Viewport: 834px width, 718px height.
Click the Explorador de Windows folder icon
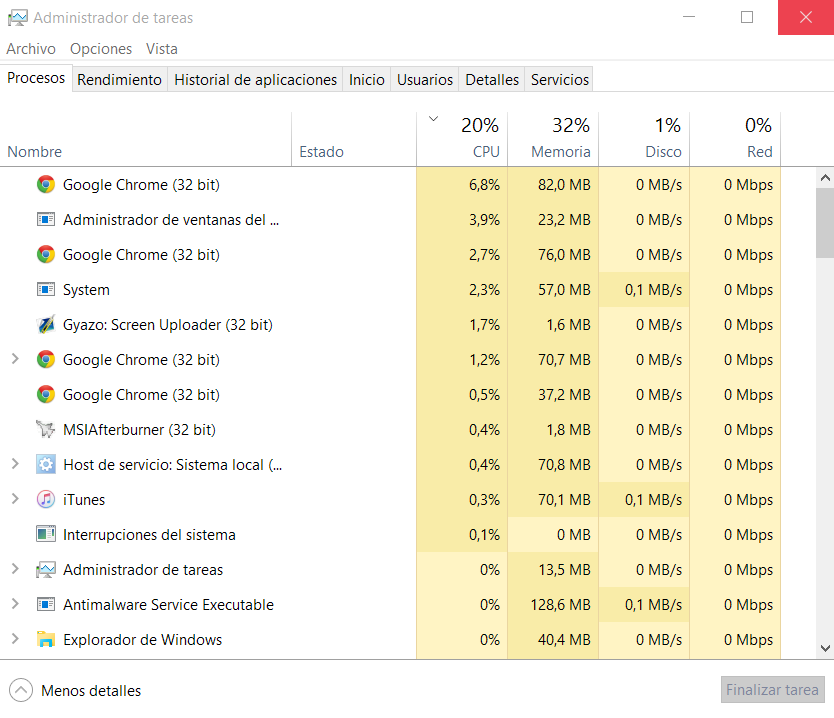tap(46, 639)
